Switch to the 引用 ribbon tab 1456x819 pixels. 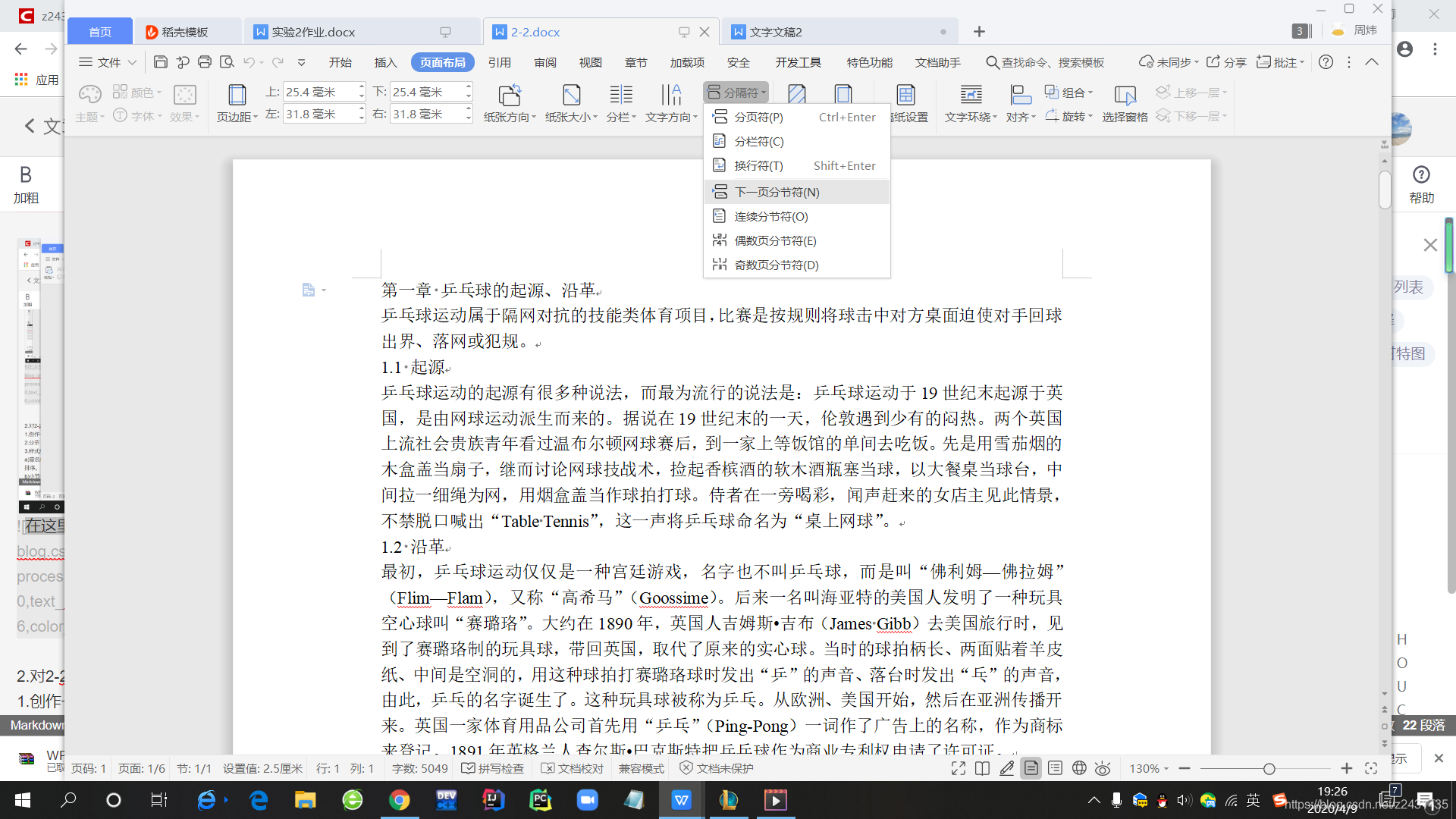point(499,62)
